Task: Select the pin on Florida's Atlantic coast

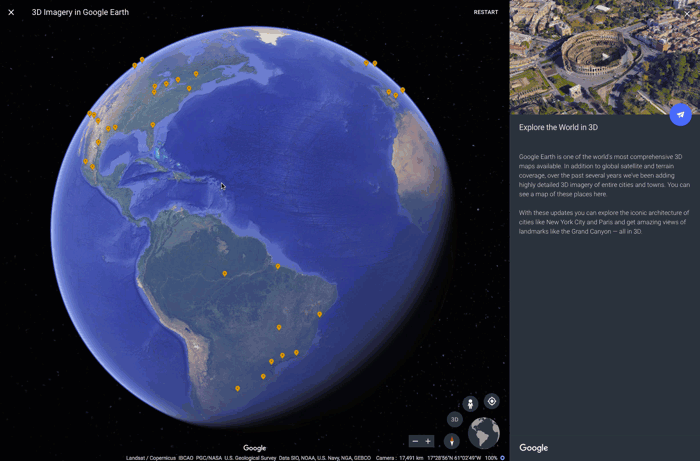Action: (x=153, y=125)
